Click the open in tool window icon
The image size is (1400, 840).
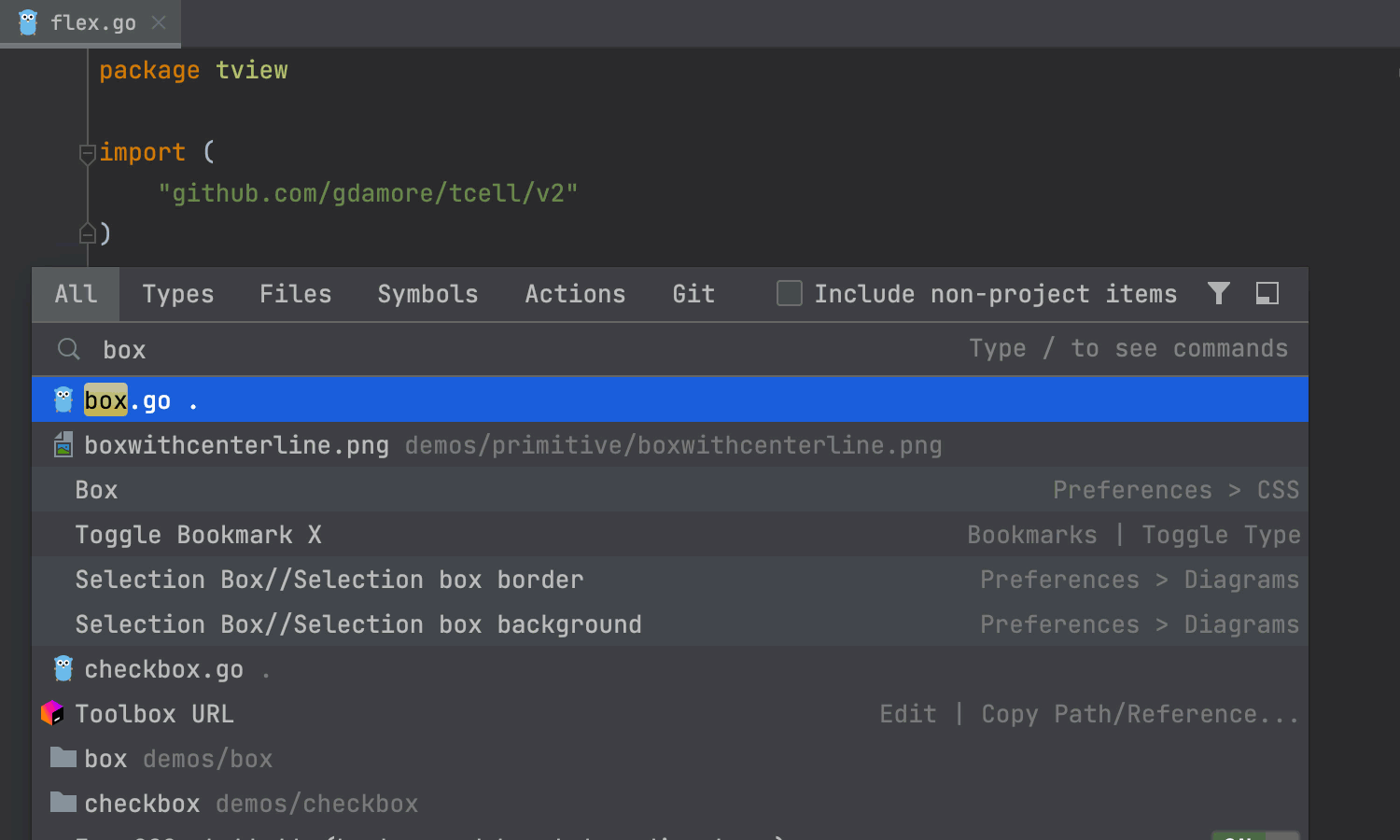point(1267,294)
